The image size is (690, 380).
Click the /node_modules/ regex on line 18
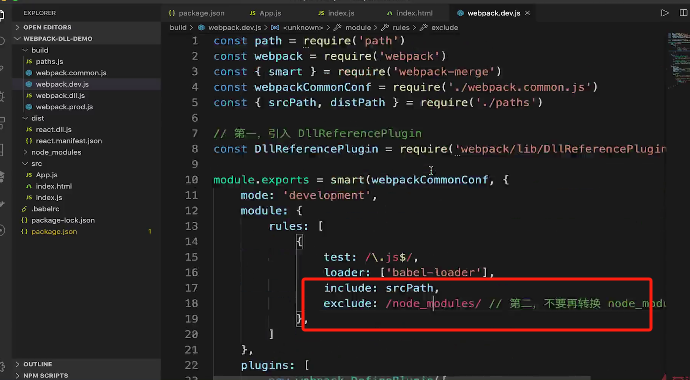433,303
